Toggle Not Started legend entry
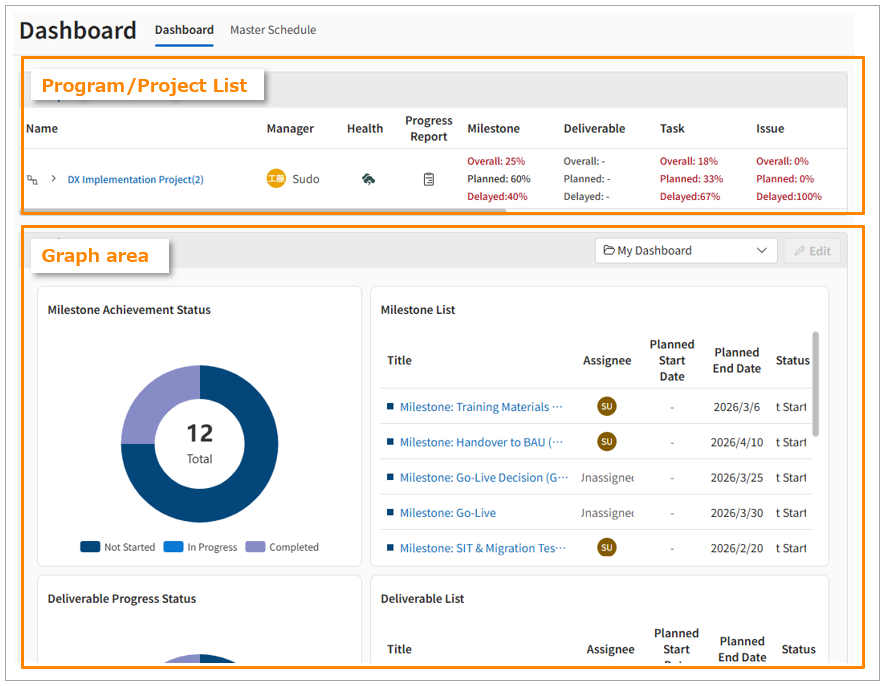The image size is (887, 686). (x=118, y=547)
